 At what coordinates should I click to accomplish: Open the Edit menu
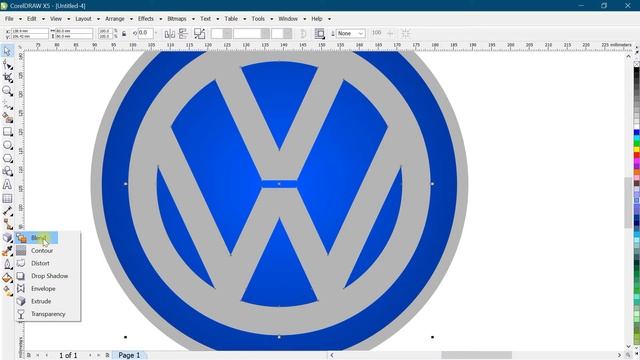31,19
